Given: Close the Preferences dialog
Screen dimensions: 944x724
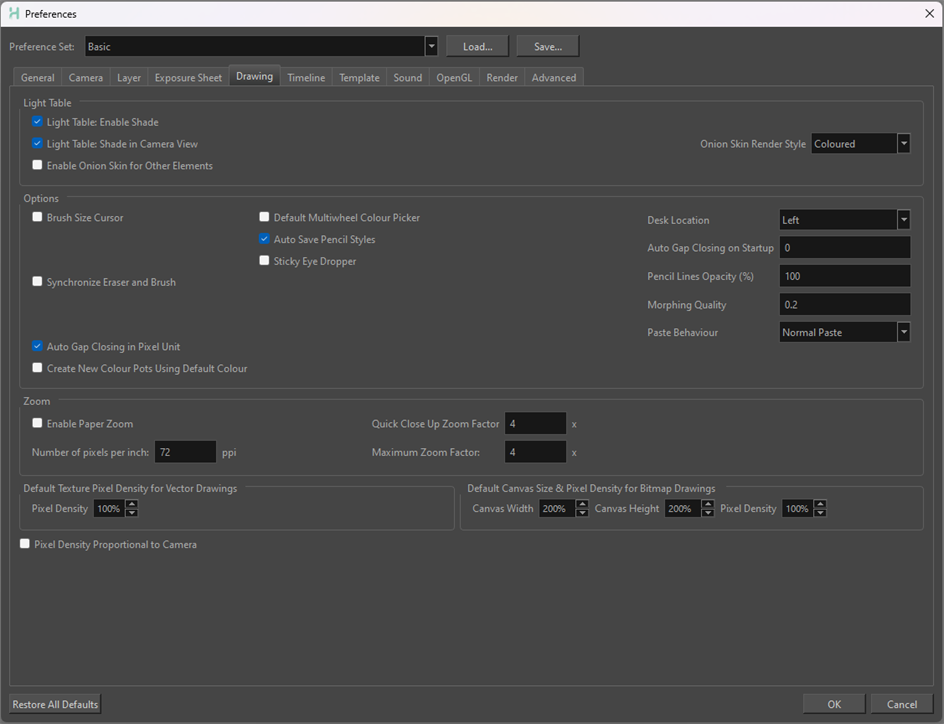Looking at the screenshot, I should 930,13.
